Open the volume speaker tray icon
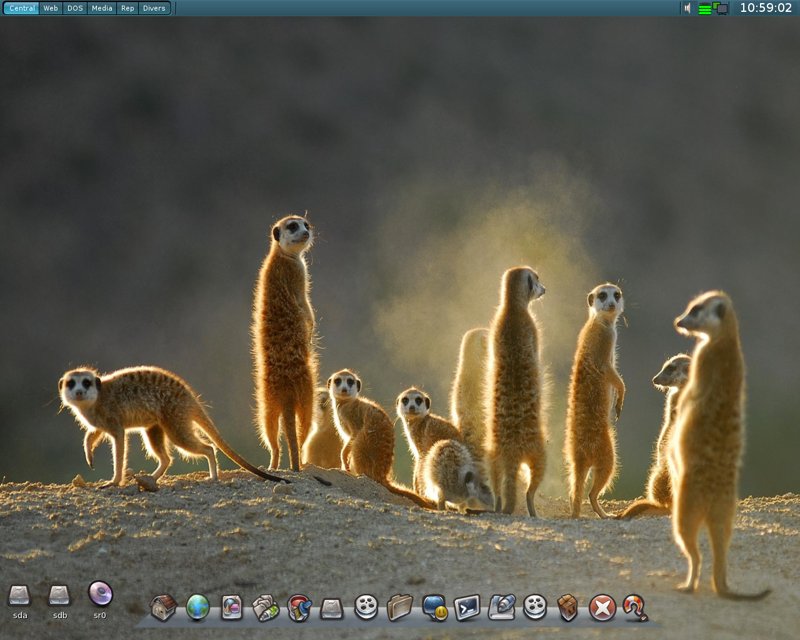Screen dimensions: 800x640 (x=688, y=8)
